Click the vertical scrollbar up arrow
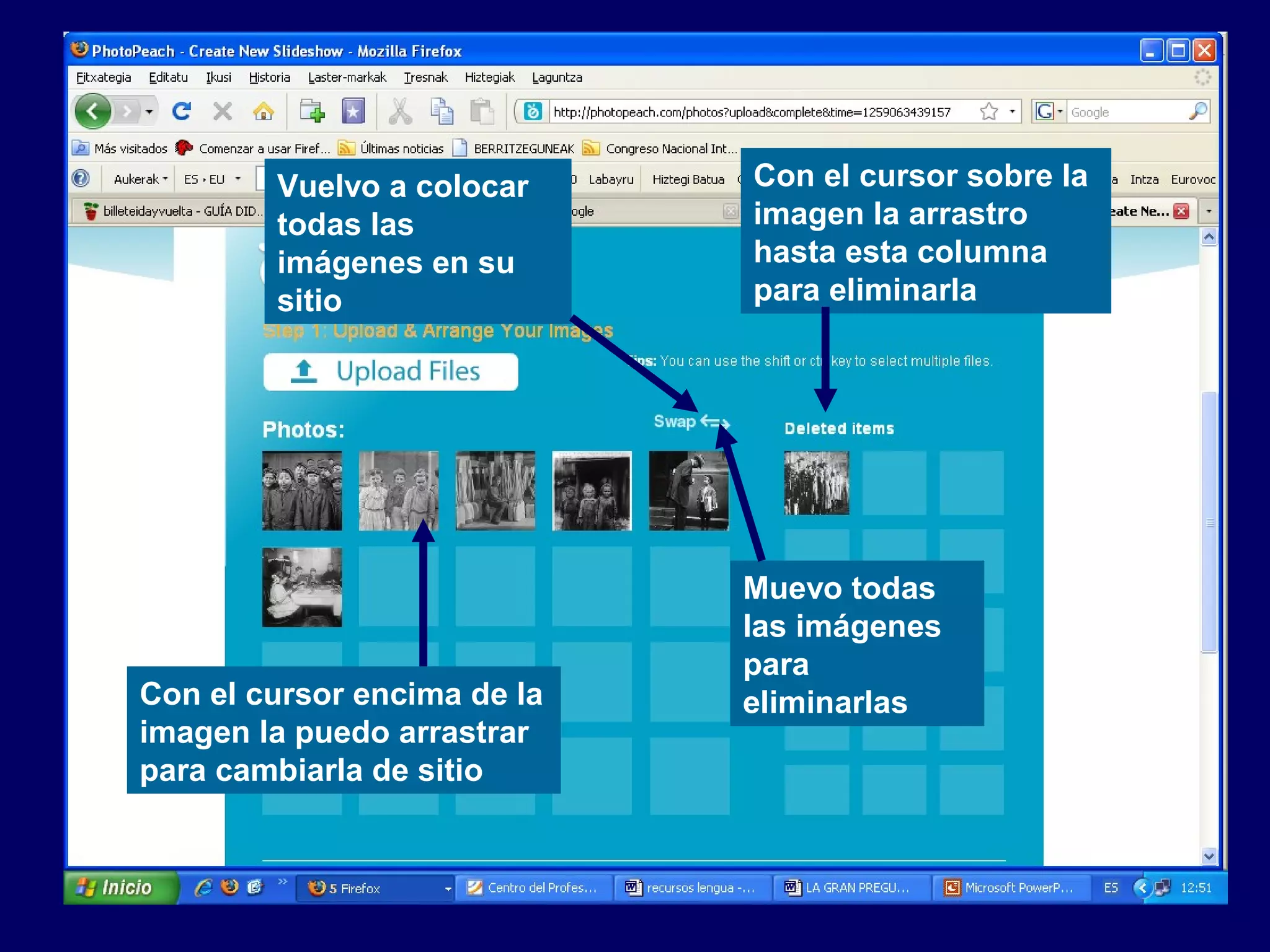The height and width of the screenshot is (952, 1270). coord(1209,237)
